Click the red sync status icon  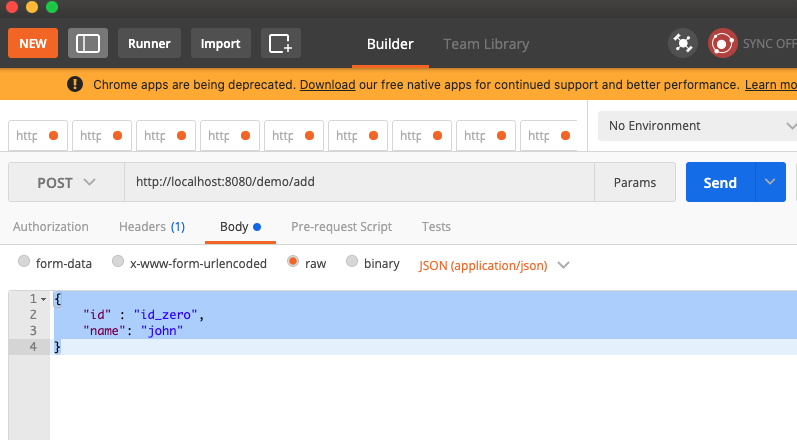722,43
